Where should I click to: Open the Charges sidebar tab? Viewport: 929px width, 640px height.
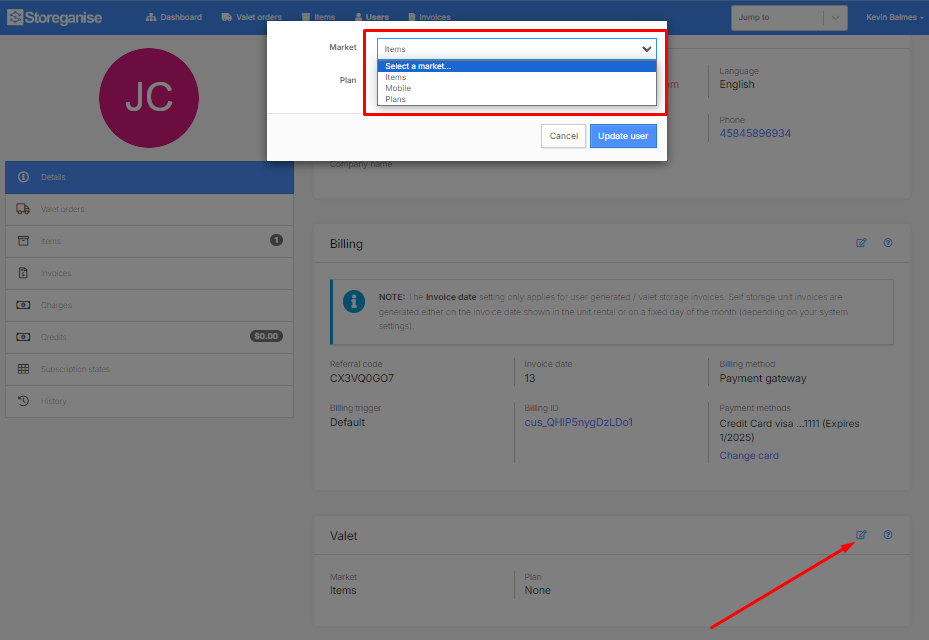click(x=149, y=305)
